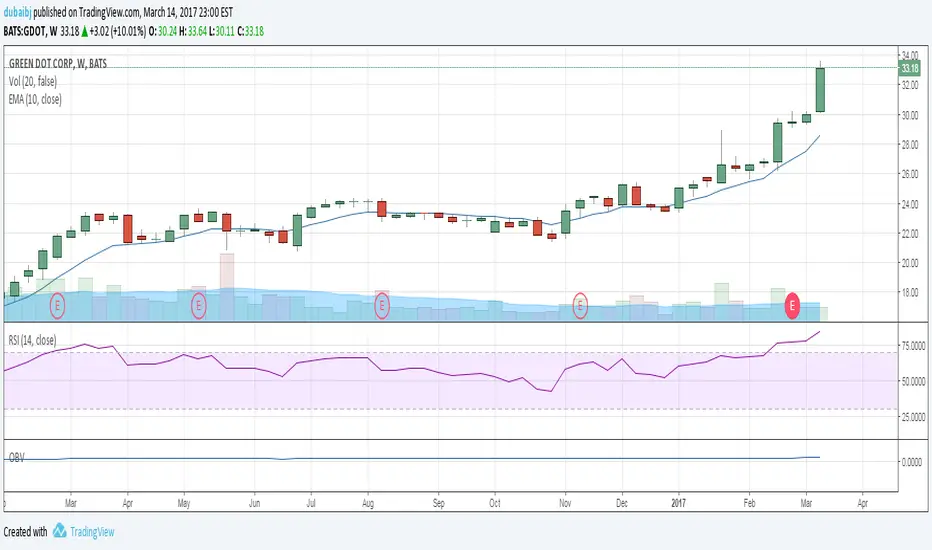The image size is (932, 550).
Task: Click the L:30.11 low value
Action: (x=224, y=32)
